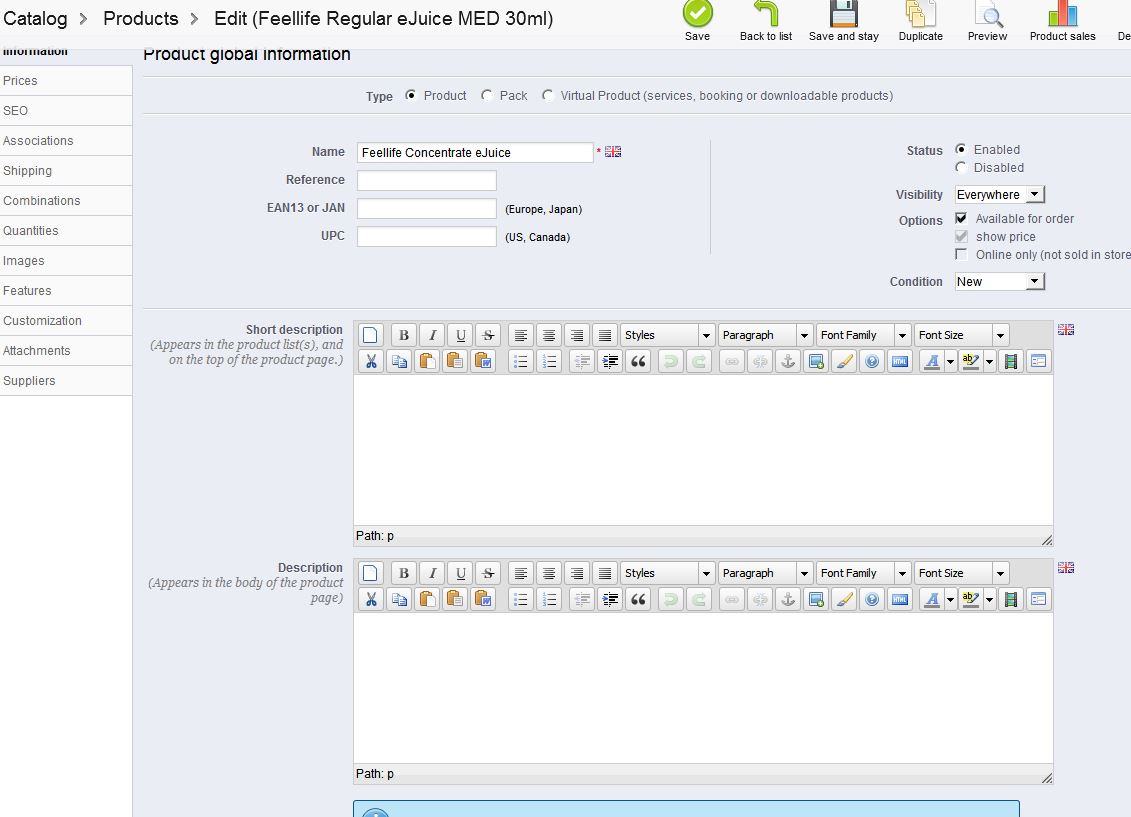This screenshot has height=817, width=1131.
Task: Click paste icon in the Description editor
Action: [427, 599]
